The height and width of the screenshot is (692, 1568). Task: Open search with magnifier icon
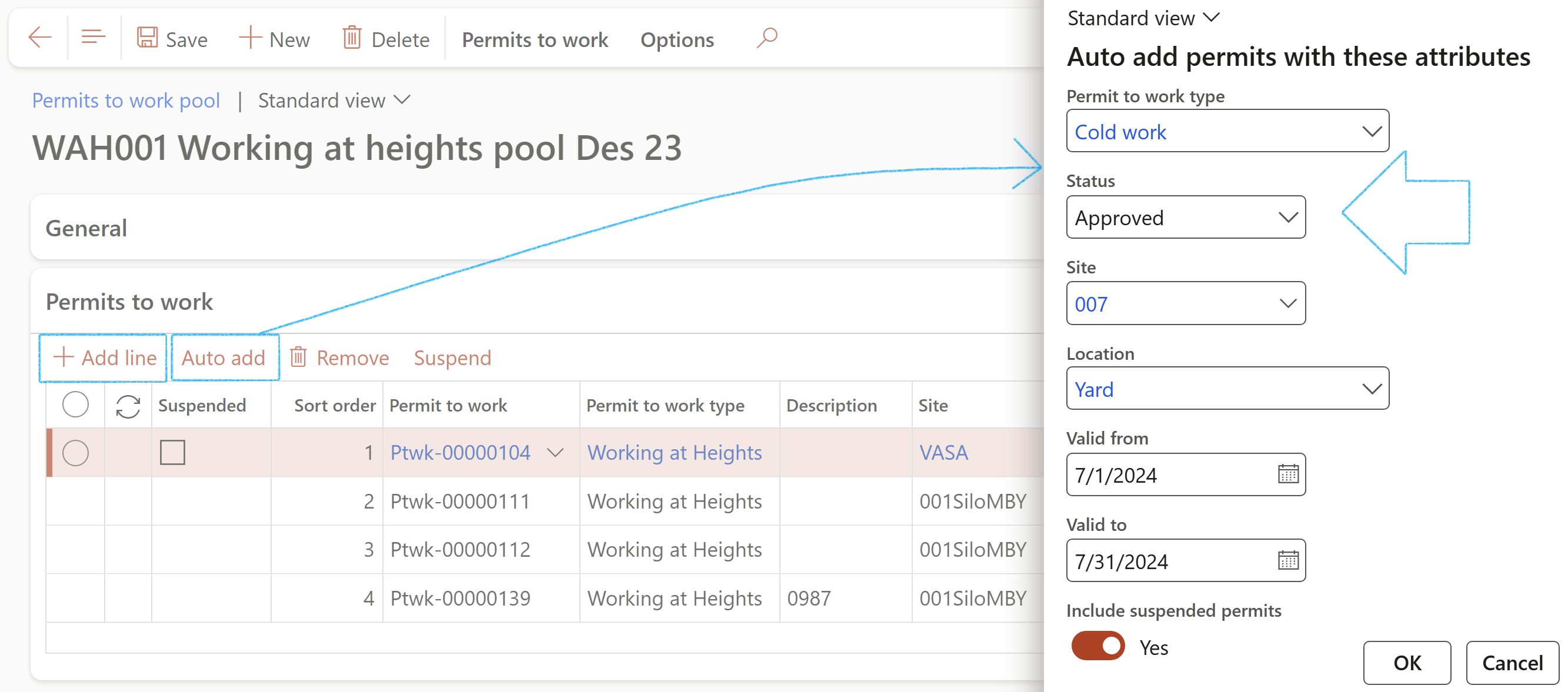(x=767, y=38)
